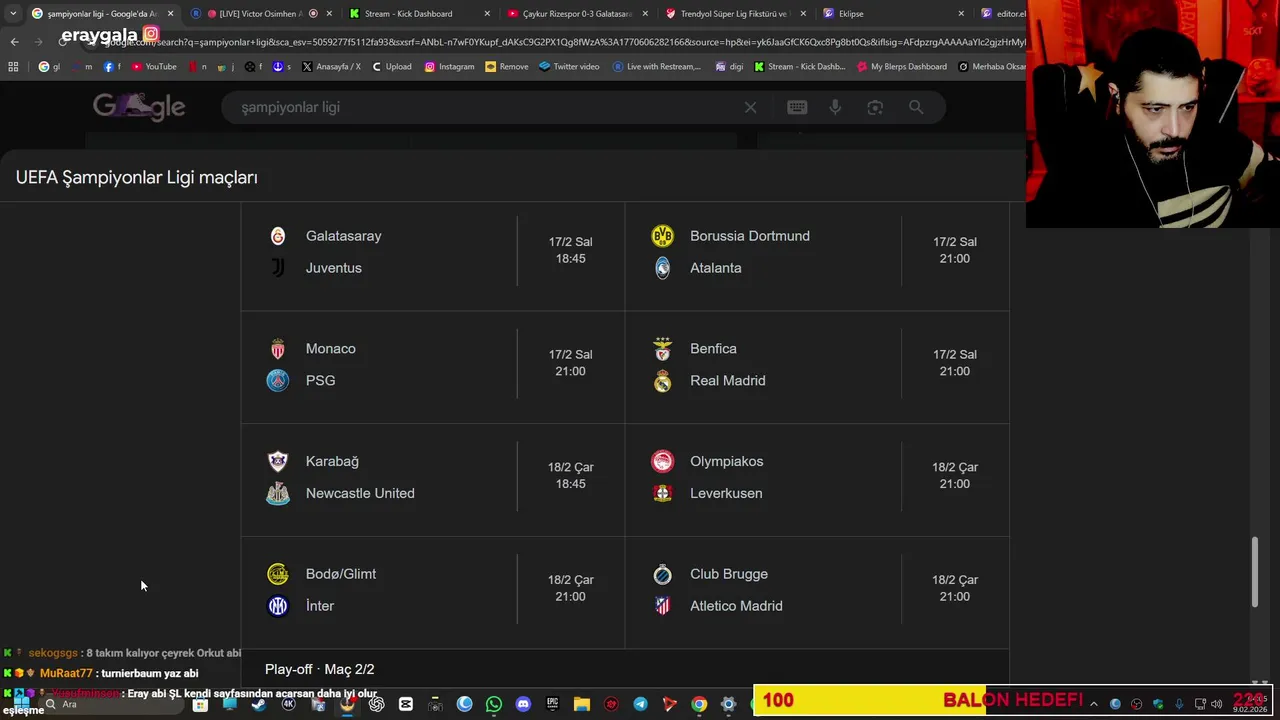
Task: Switch to the Çaykur Rizespor 0-3 Galatasaray tab
Action: (576, 14)
